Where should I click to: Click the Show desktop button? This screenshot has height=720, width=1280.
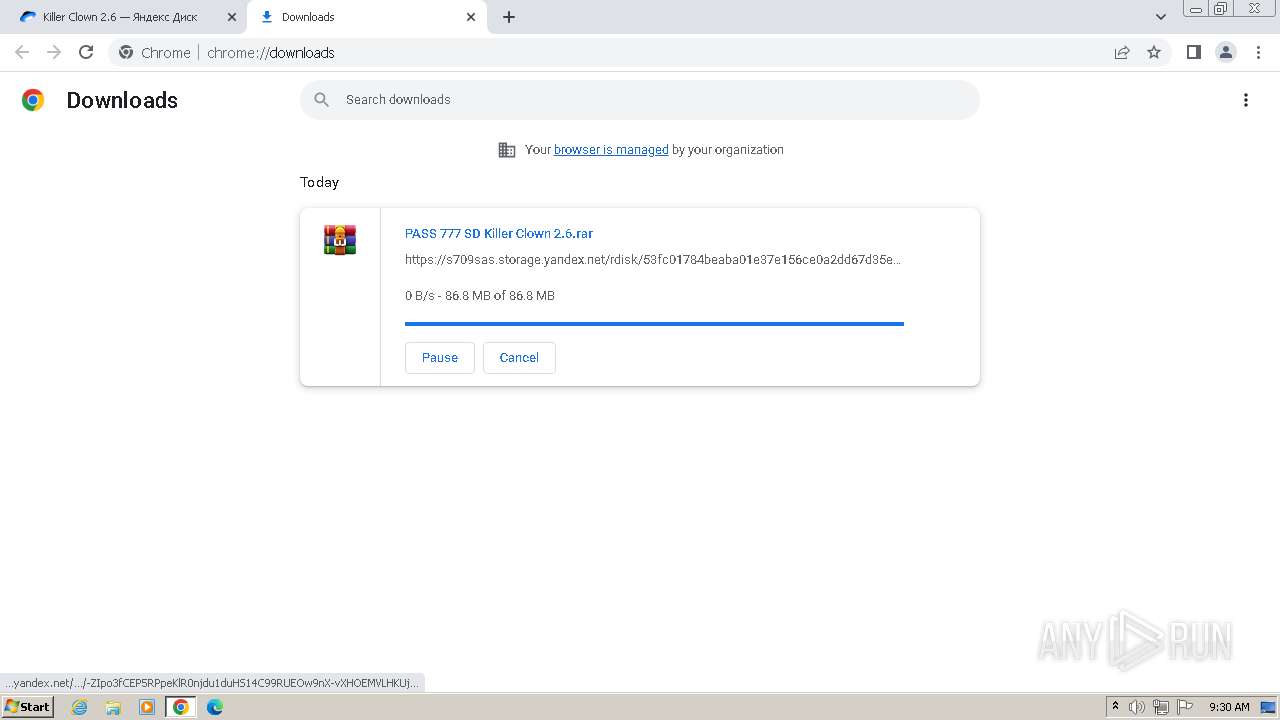(x=1268, y=707)
